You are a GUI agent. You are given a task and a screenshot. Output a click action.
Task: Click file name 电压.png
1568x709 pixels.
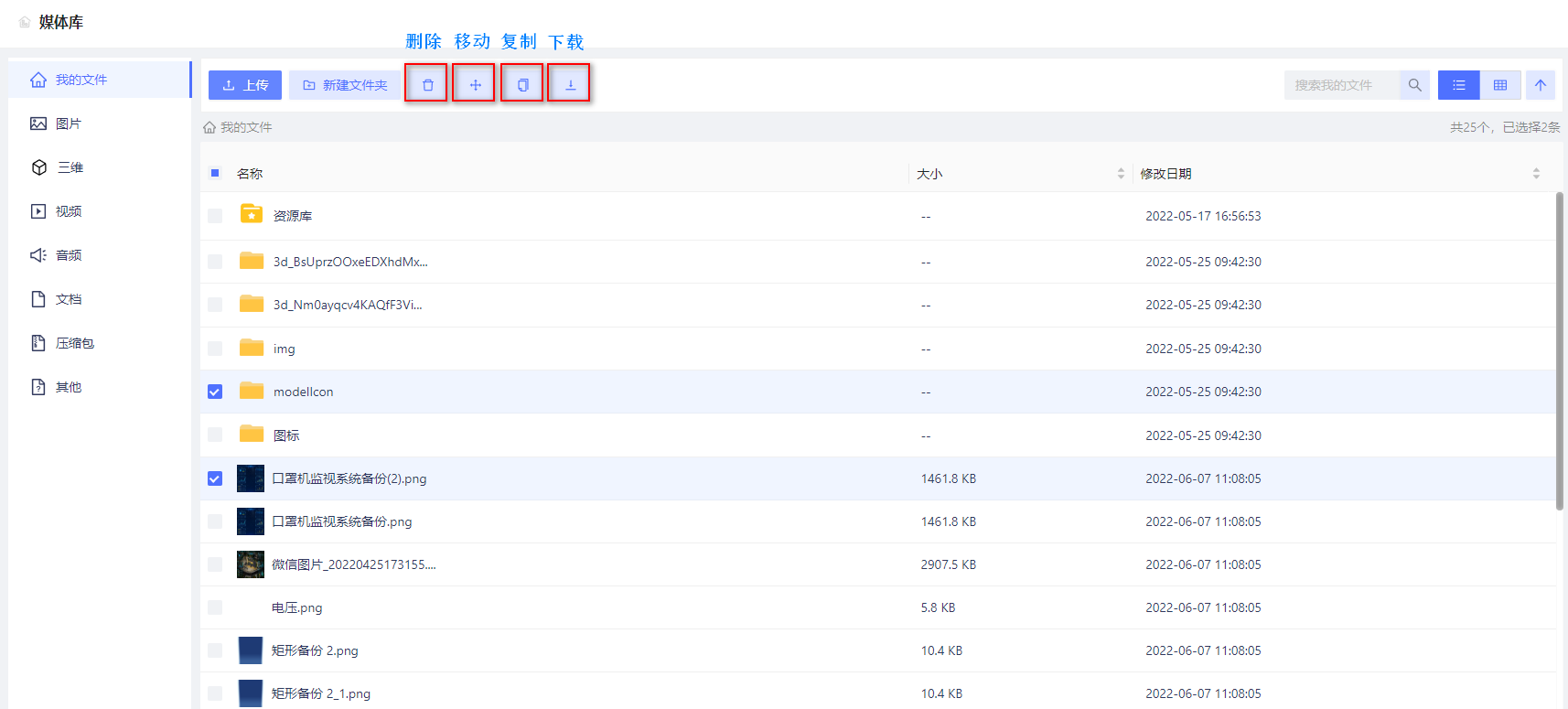tap(297, 607)
